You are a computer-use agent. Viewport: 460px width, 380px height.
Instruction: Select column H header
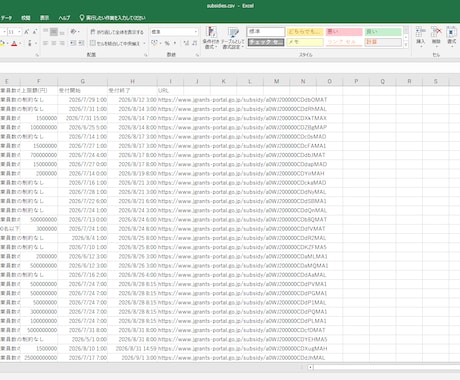tap(132, 81)
